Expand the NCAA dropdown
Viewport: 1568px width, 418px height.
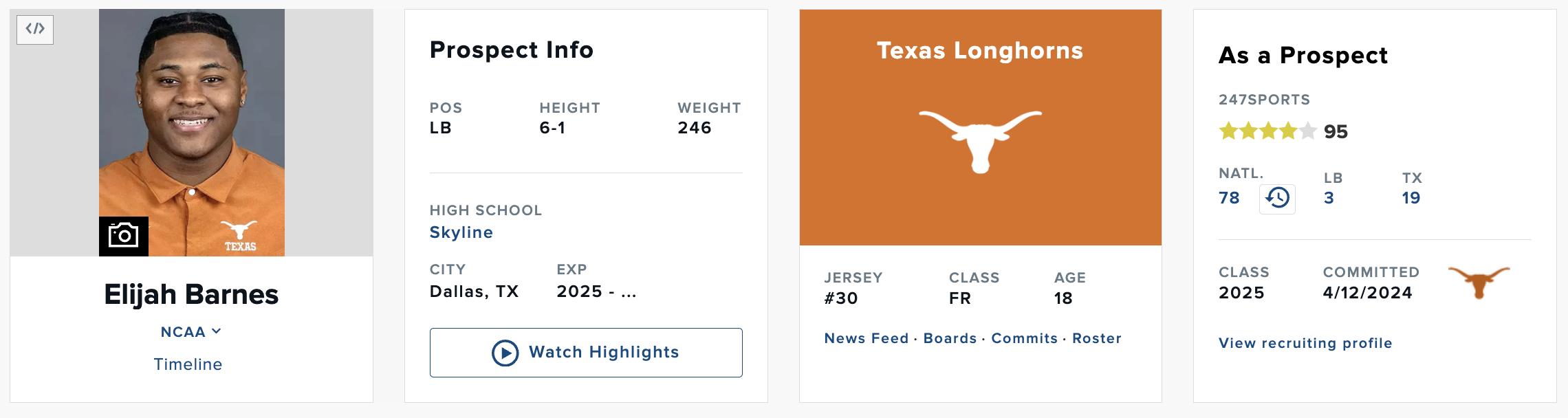pyautogui.click(x=190, y=332)
